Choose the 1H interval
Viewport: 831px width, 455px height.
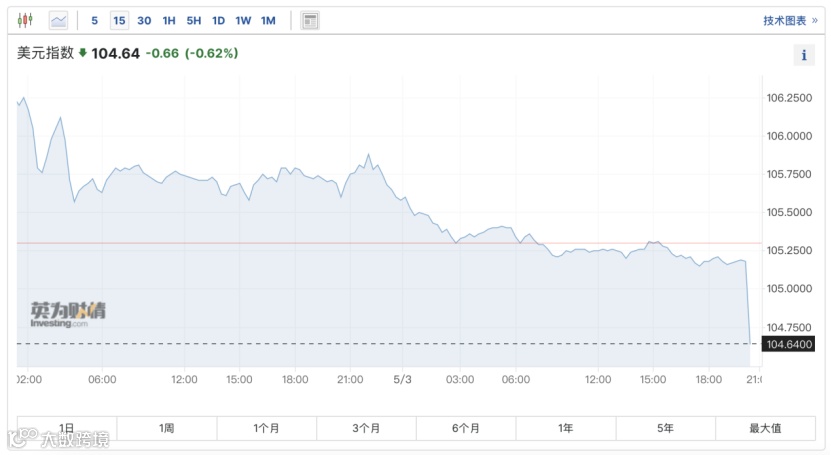point(169,21)
